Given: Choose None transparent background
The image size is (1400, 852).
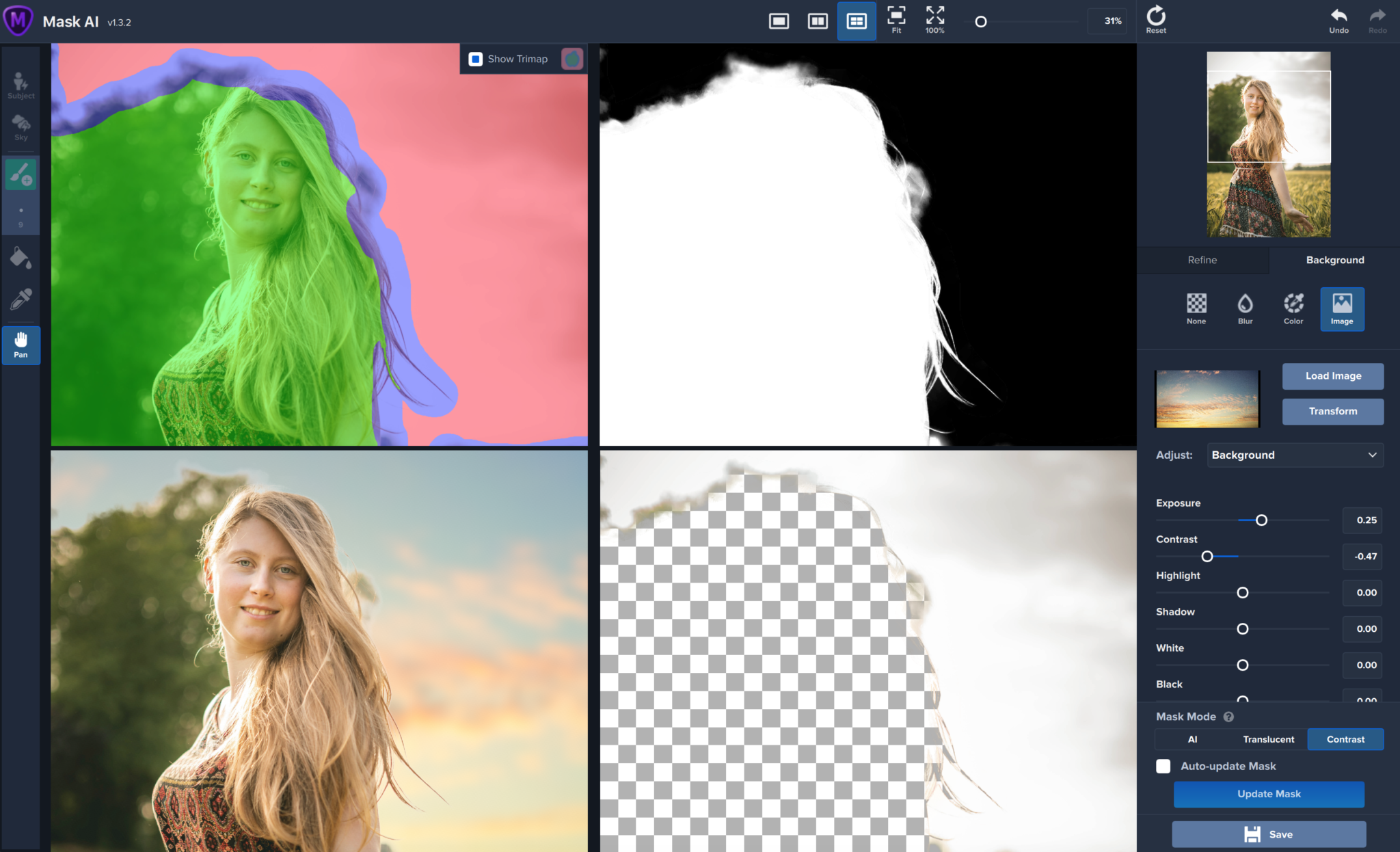Looking at the screenshot, I should click(x=1196, y=309).
